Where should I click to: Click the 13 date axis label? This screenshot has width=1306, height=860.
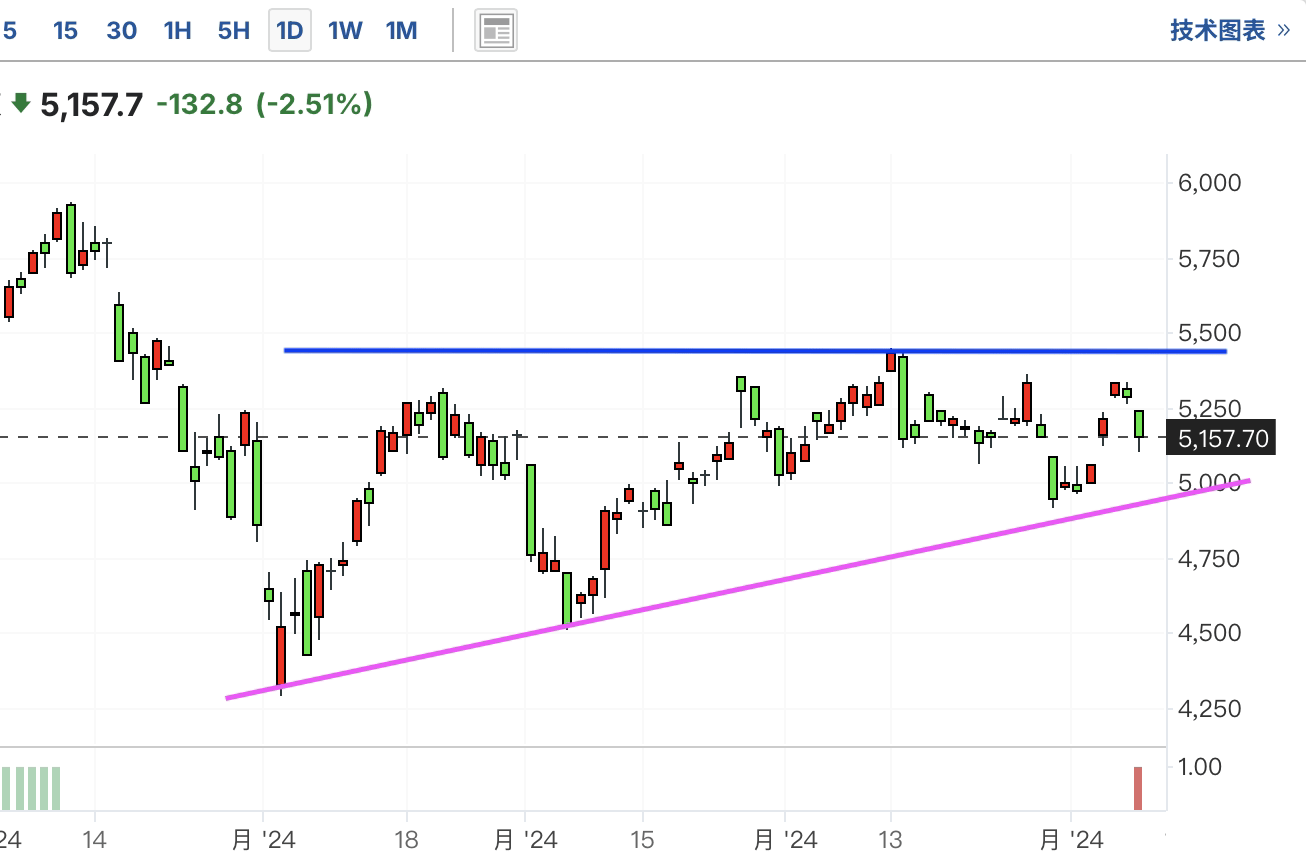[x=890, y=840]
